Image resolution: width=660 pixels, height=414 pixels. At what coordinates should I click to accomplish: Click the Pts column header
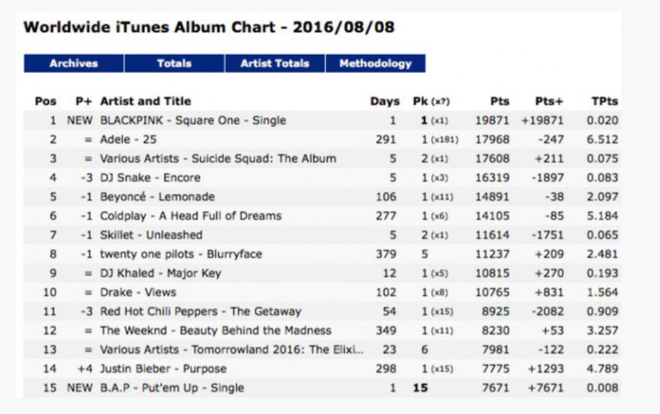point(500,101)
